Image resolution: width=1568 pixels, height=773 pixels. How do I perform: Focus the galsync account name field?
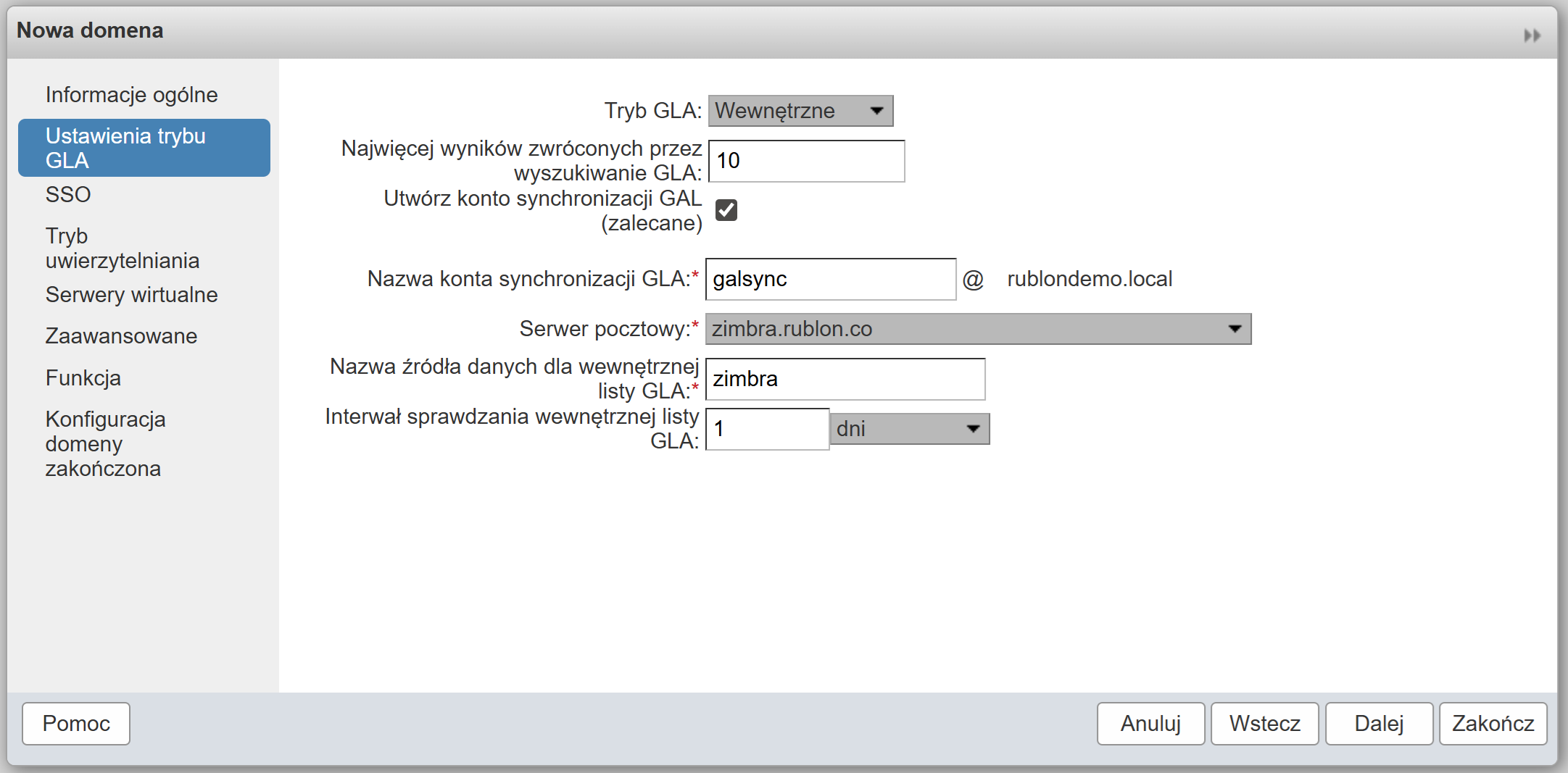click(x=830, y=279)
